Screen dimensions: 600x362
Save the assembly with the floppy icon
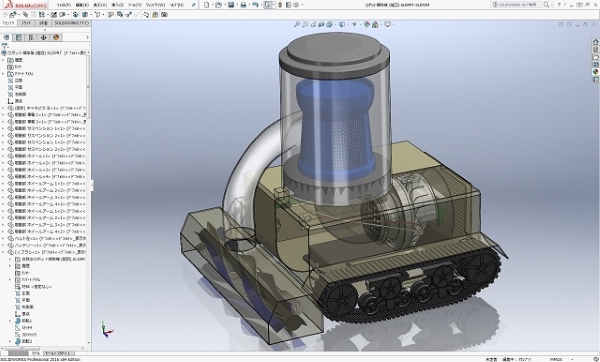coord(231,5)
